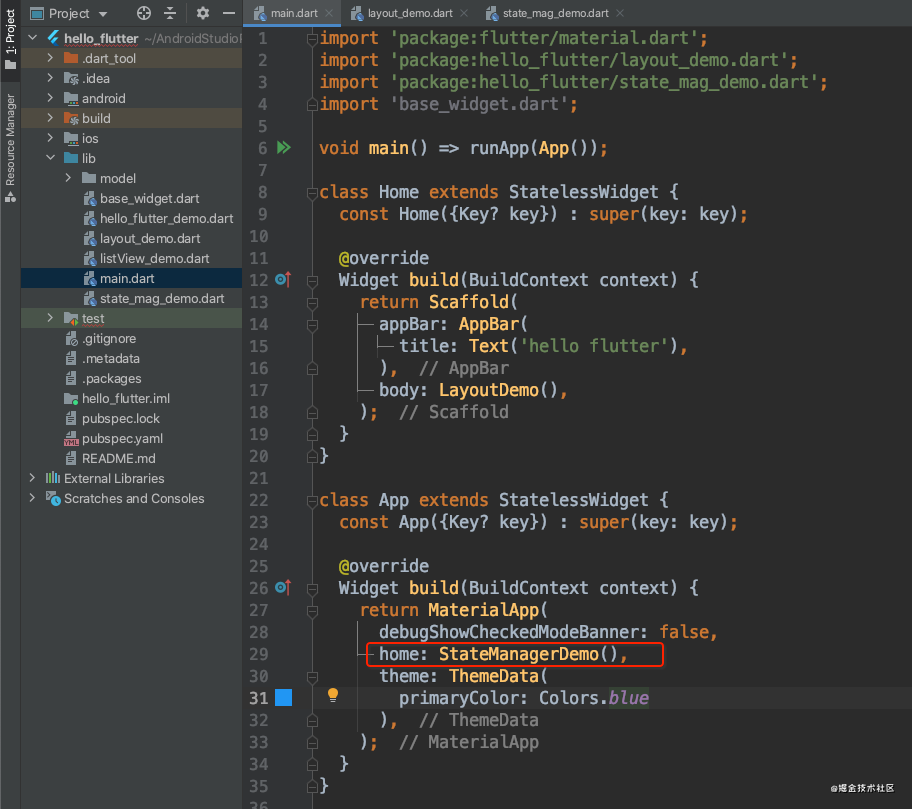Expand the android folder
912x809 pixels.
[50, 98]
